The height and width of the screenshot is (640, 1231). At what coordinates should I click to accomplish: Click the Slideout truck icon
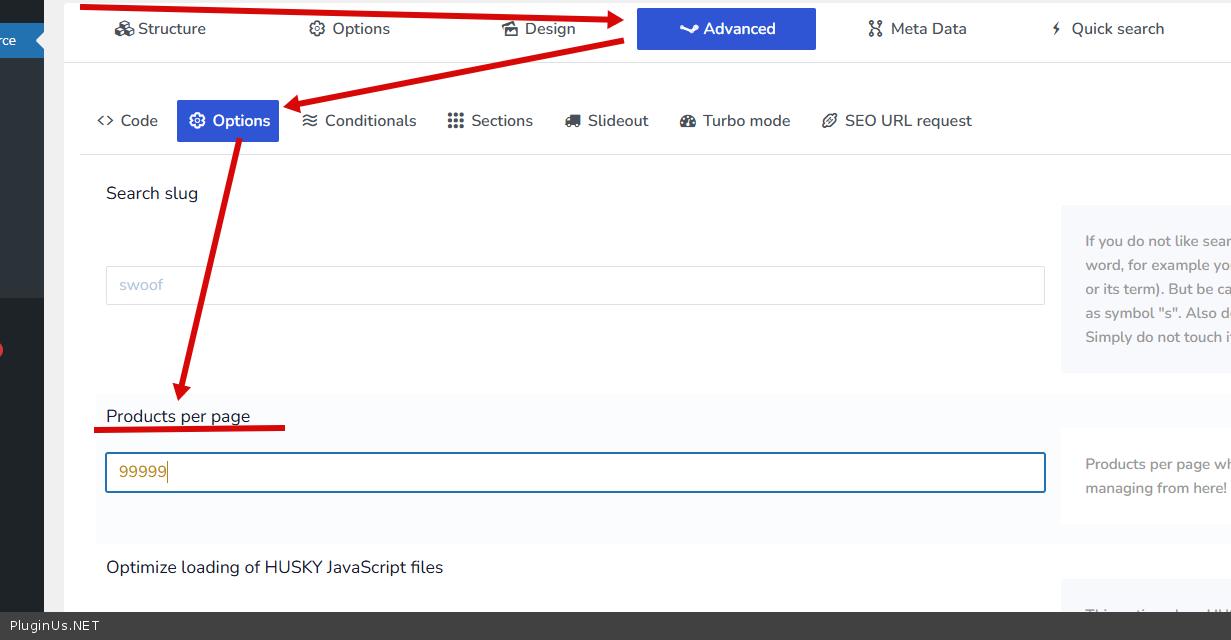tap(573, 121)
